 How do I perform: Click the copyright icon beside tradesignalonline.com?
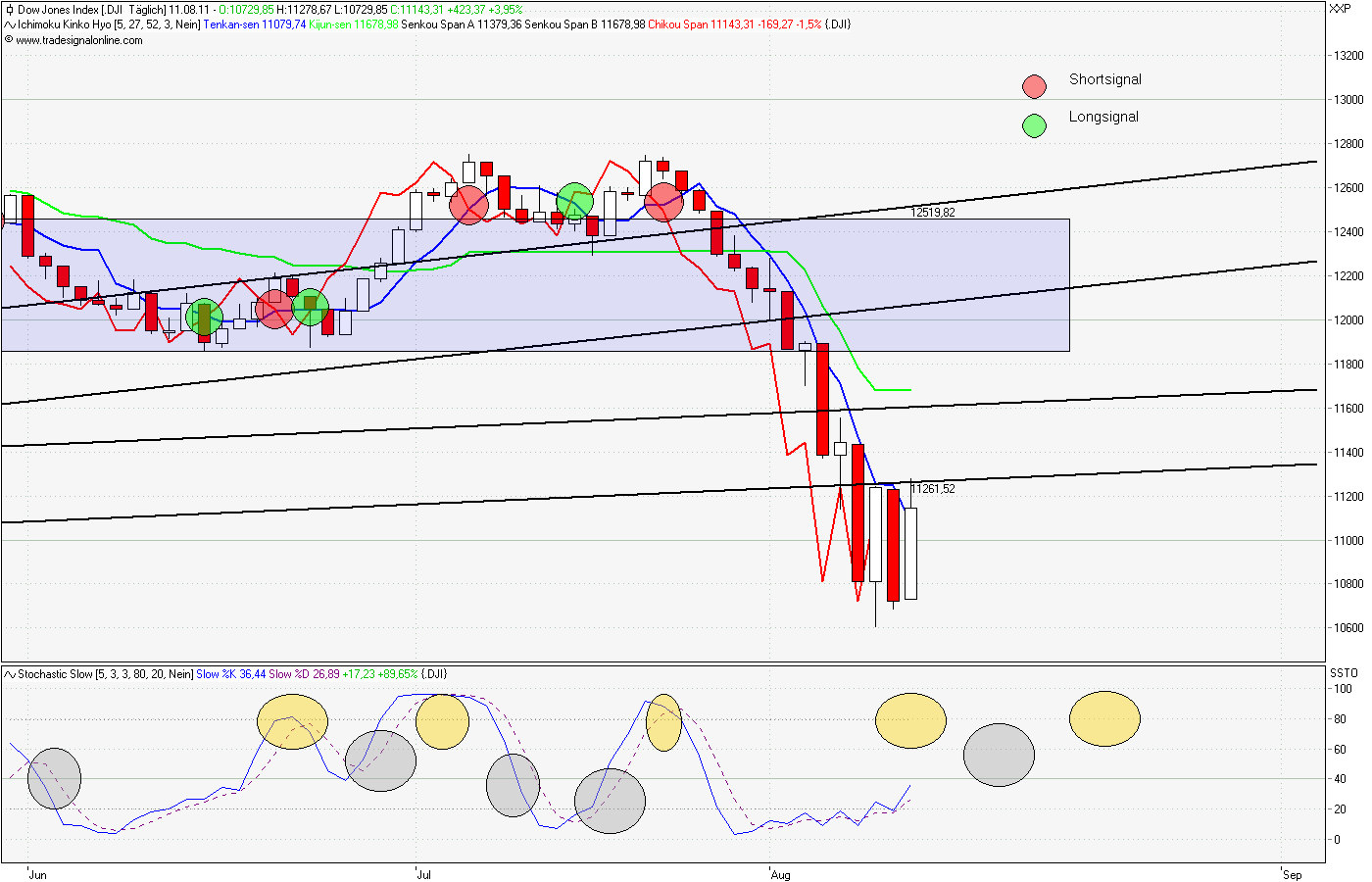click(x=8, y=41)
